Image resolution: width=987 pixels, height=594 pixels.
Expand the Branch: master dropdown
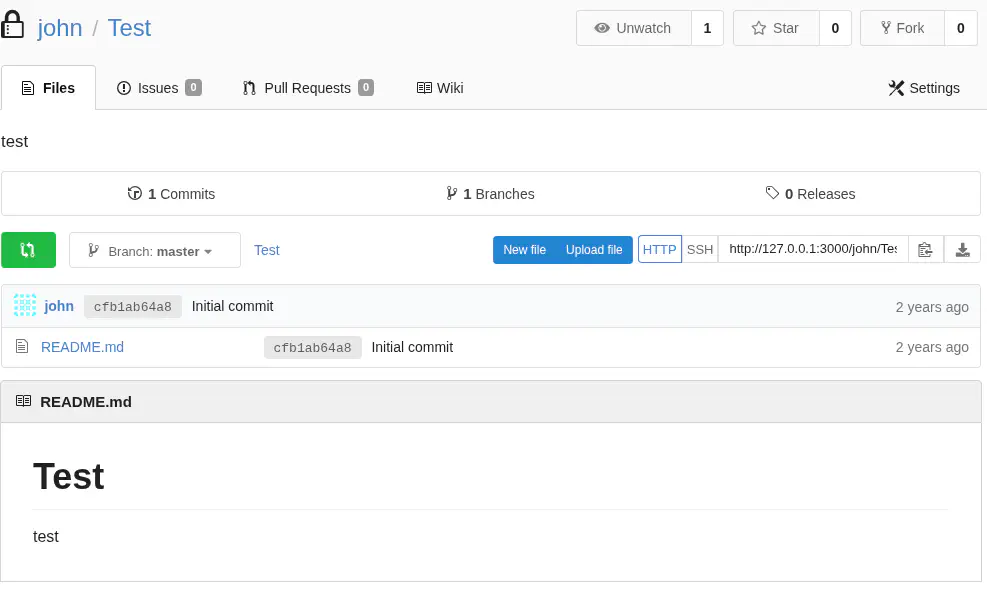155,251
